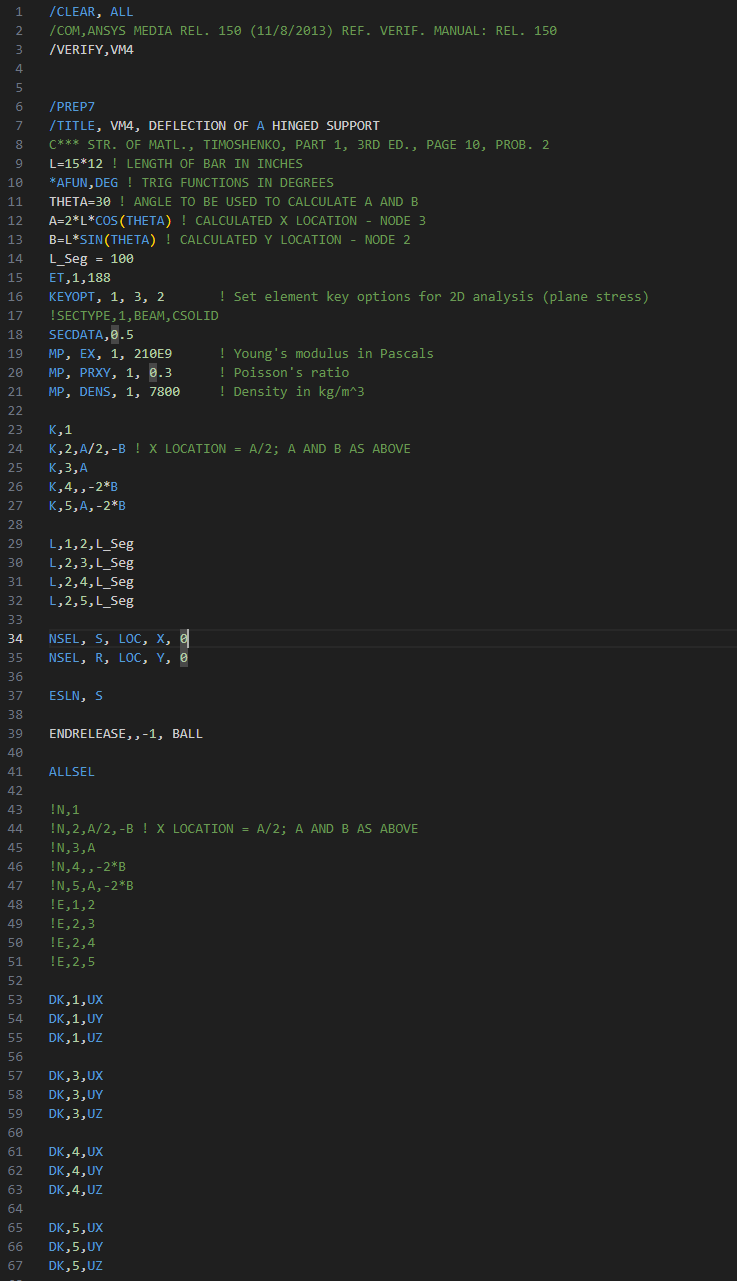Click the NSEL, R, LOC, Y line

coord(119,658)
